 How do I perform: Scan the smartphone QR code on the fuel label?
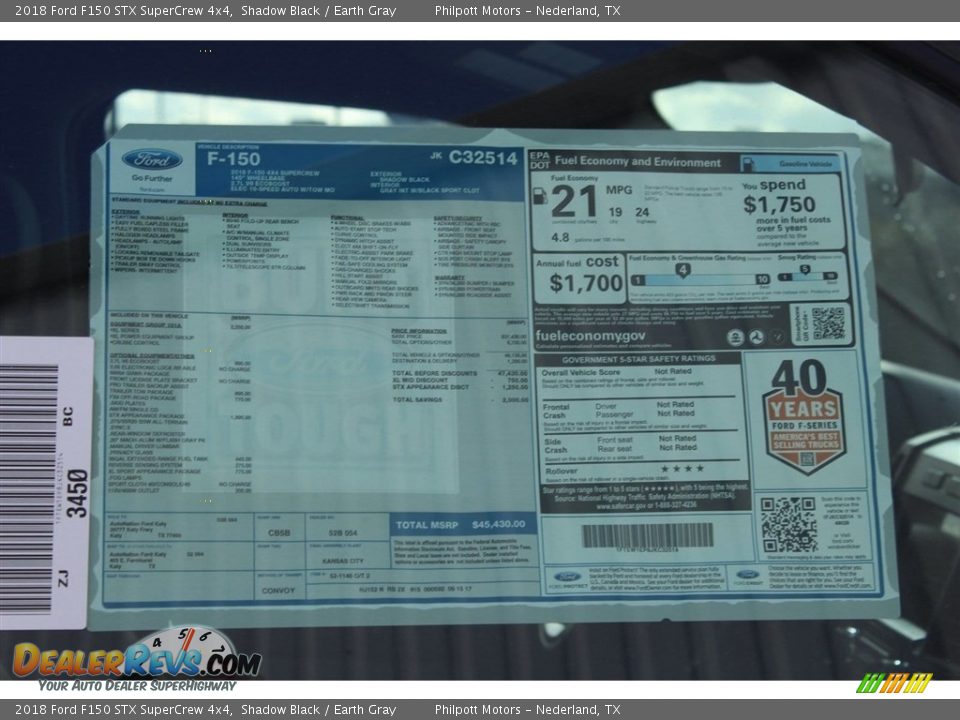coord(827,325)
